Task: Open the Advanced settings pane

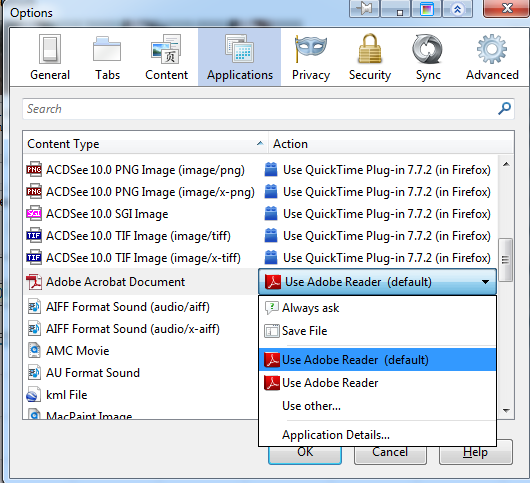Action: 492,57
